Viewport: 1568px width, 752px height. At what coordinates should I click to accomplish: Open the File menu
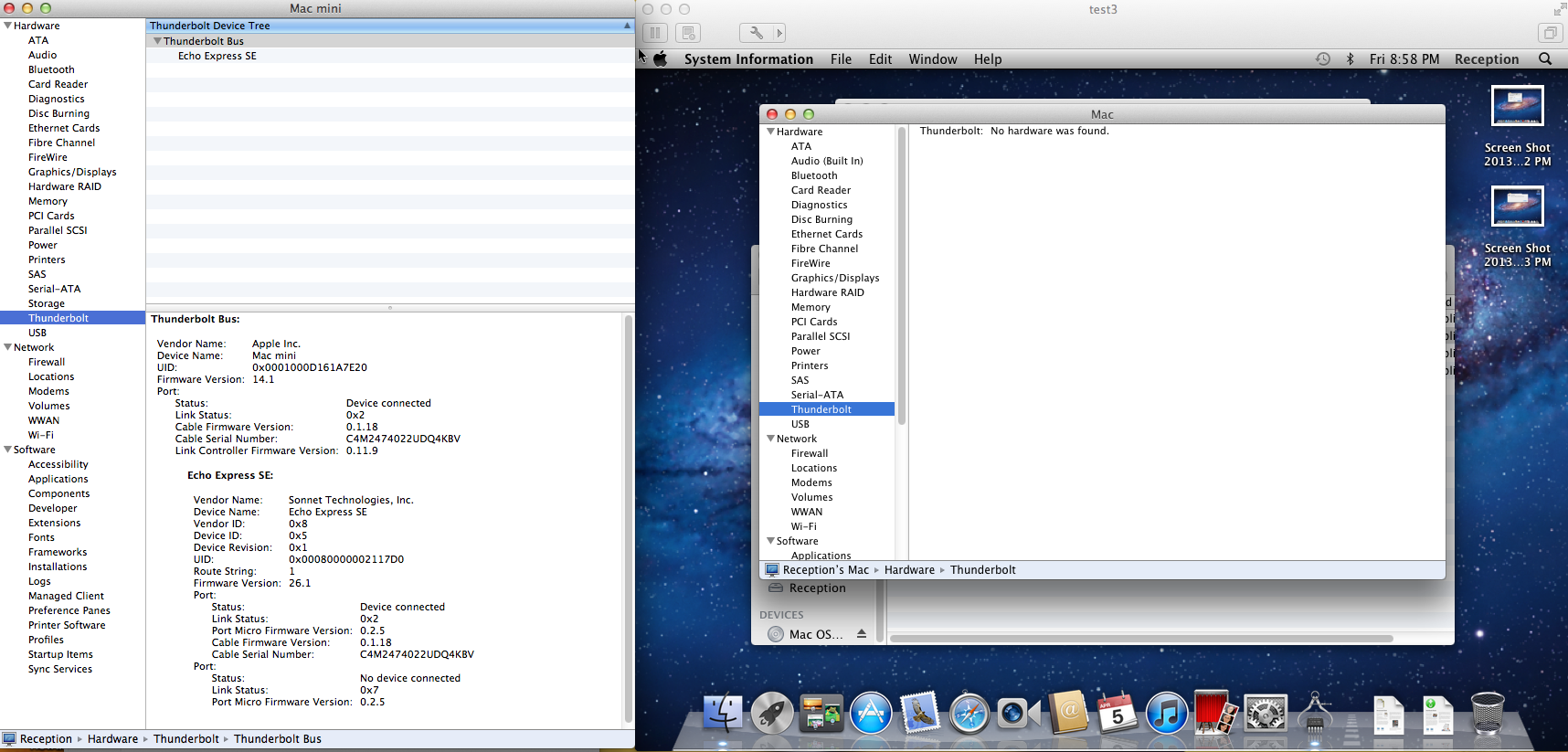point(841,58)
